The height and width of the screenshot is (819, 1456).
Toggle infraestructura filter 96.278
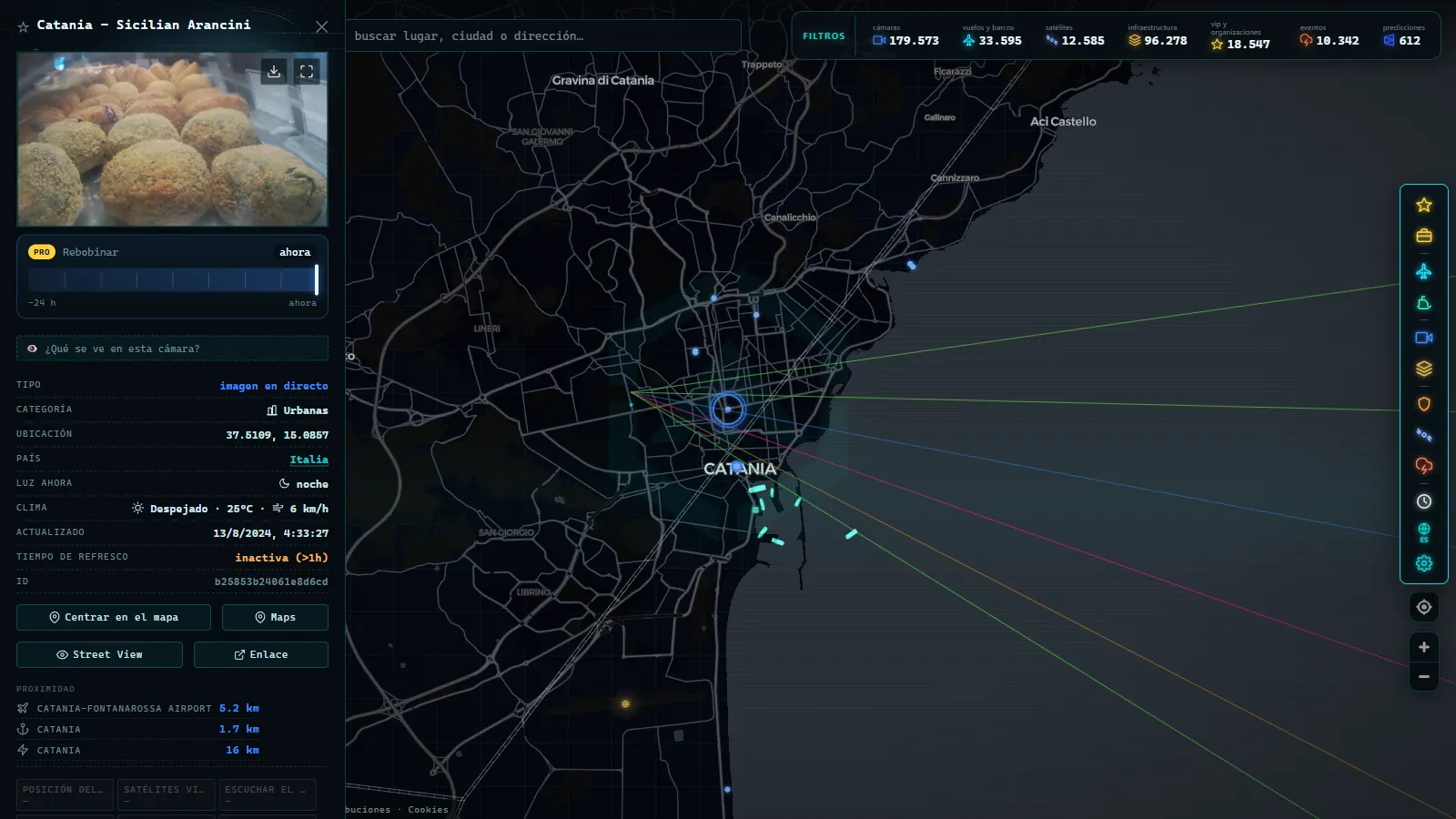pos(1158,36)
